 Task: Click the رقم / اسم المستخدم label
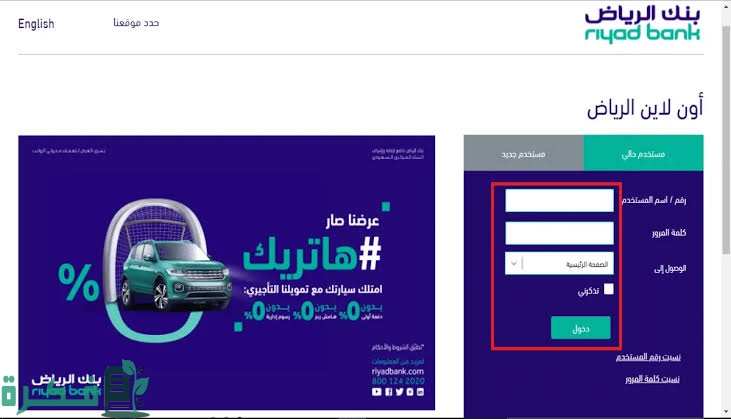654,200
